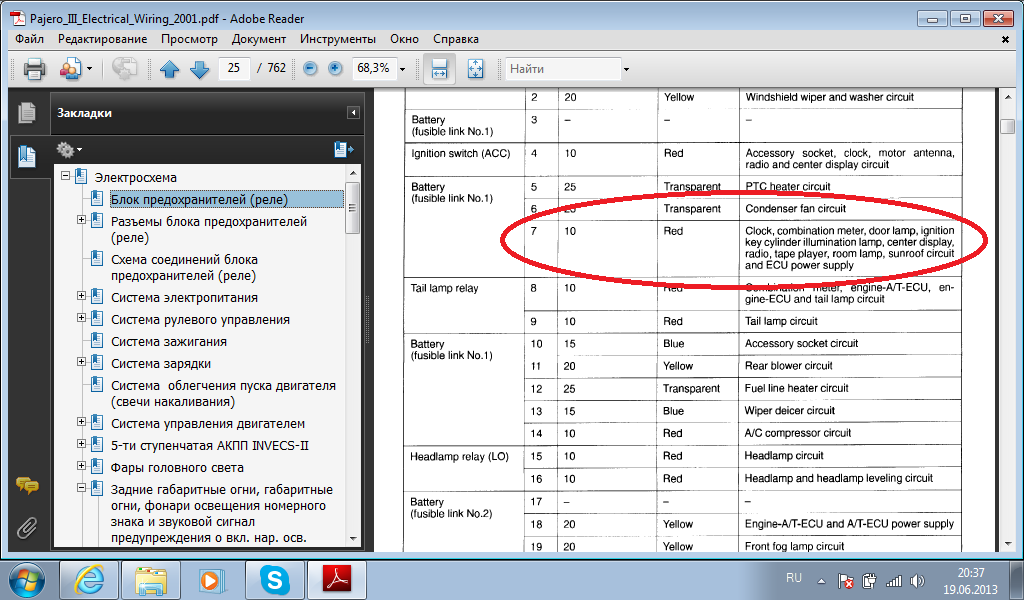The height and width of the screenshot is (600, 1024).
Task: Open the Инструменты menu
Action: pyautogui.click(x=337, y=39)
